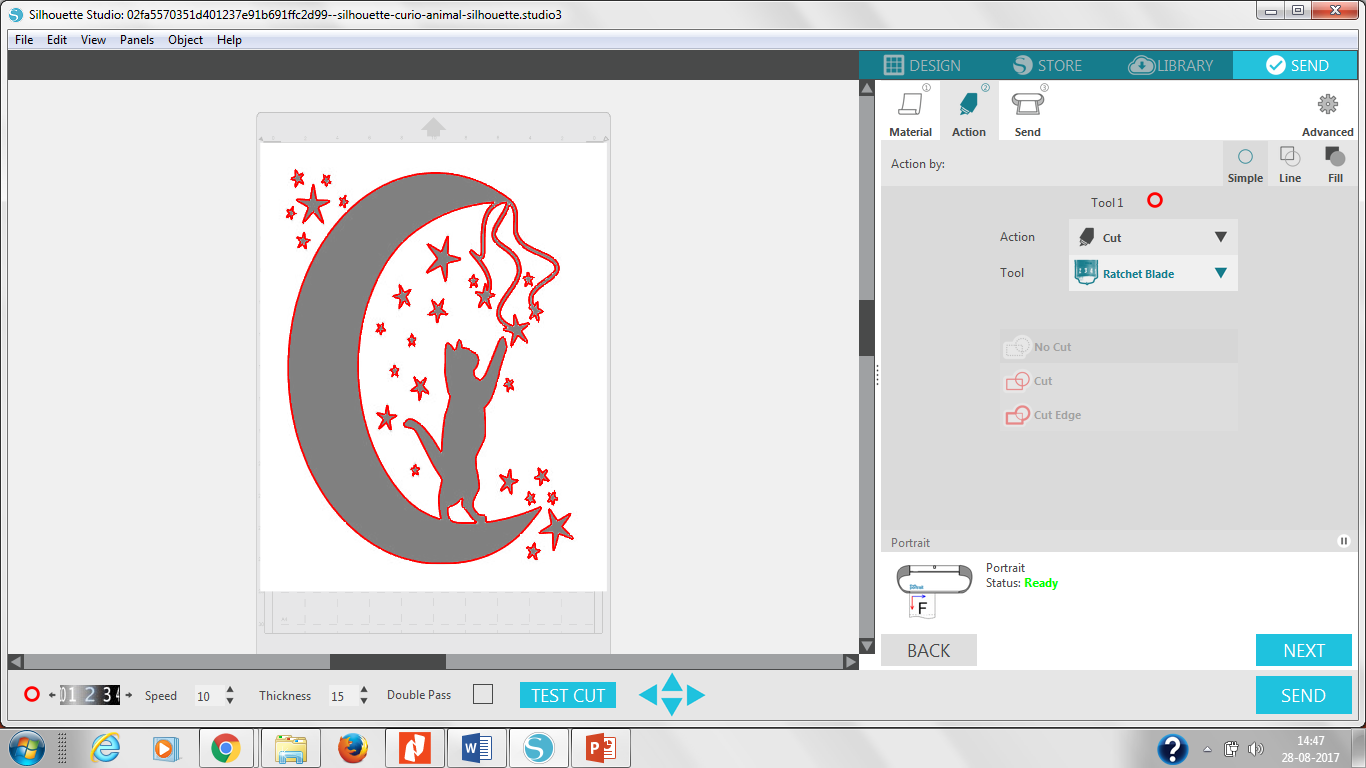
Task: Choose Line action mode
Action: (x=1289, y=164)
